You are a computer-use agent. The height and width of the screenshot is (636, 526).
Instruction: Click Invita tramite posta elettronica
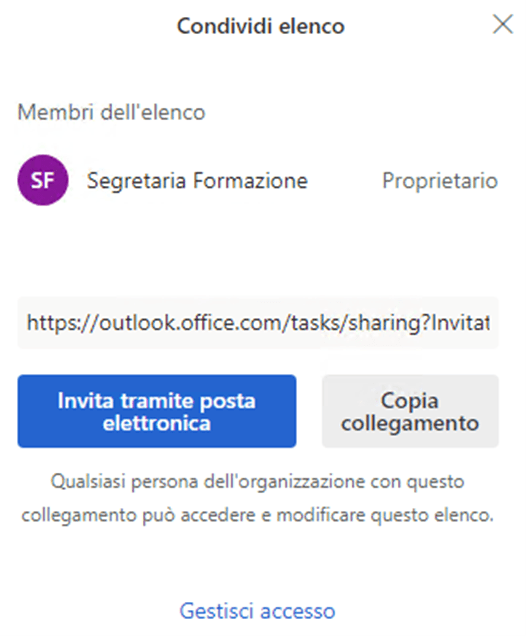pyautogui.click(x=157, y=411)
